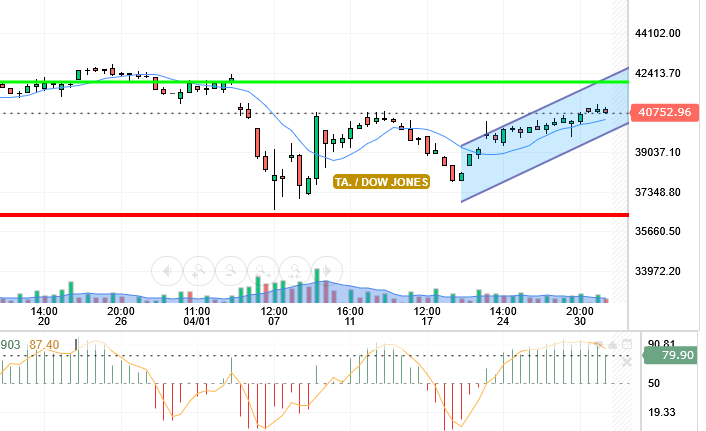Click price axis label 42413.70

point(657,73)
